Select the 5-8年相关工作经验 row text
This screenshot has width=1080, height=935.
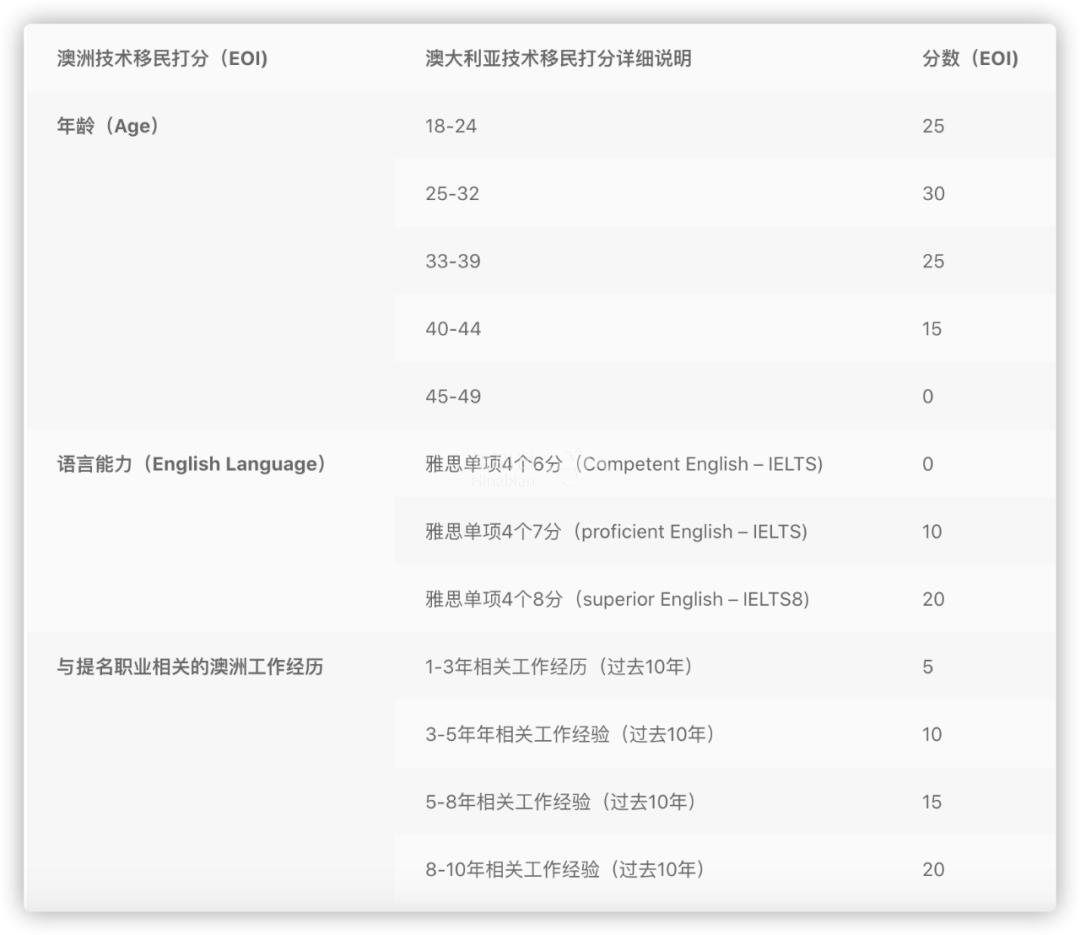coord(560,802)
